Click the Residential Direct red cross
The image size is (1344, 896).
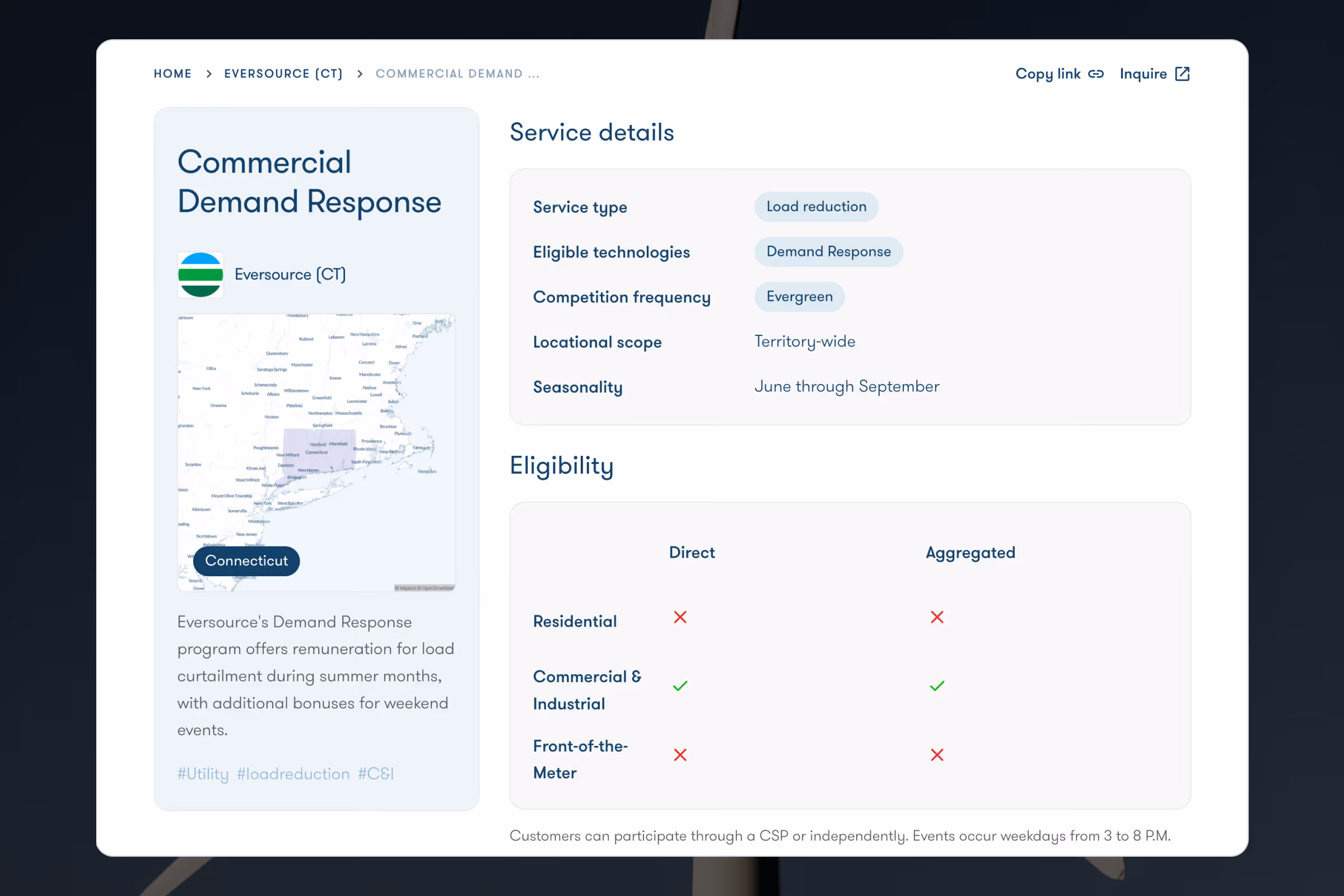(680, 617)
